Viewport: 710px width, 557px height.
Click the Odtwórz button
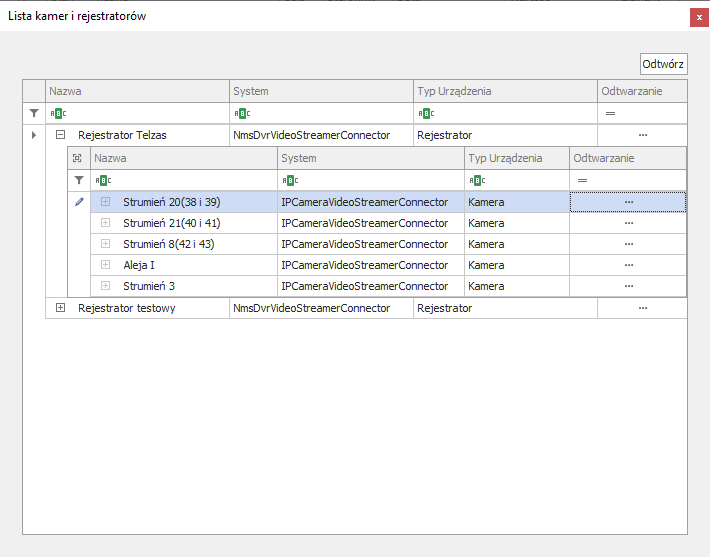pyautogui.click(x=663, y=64)
